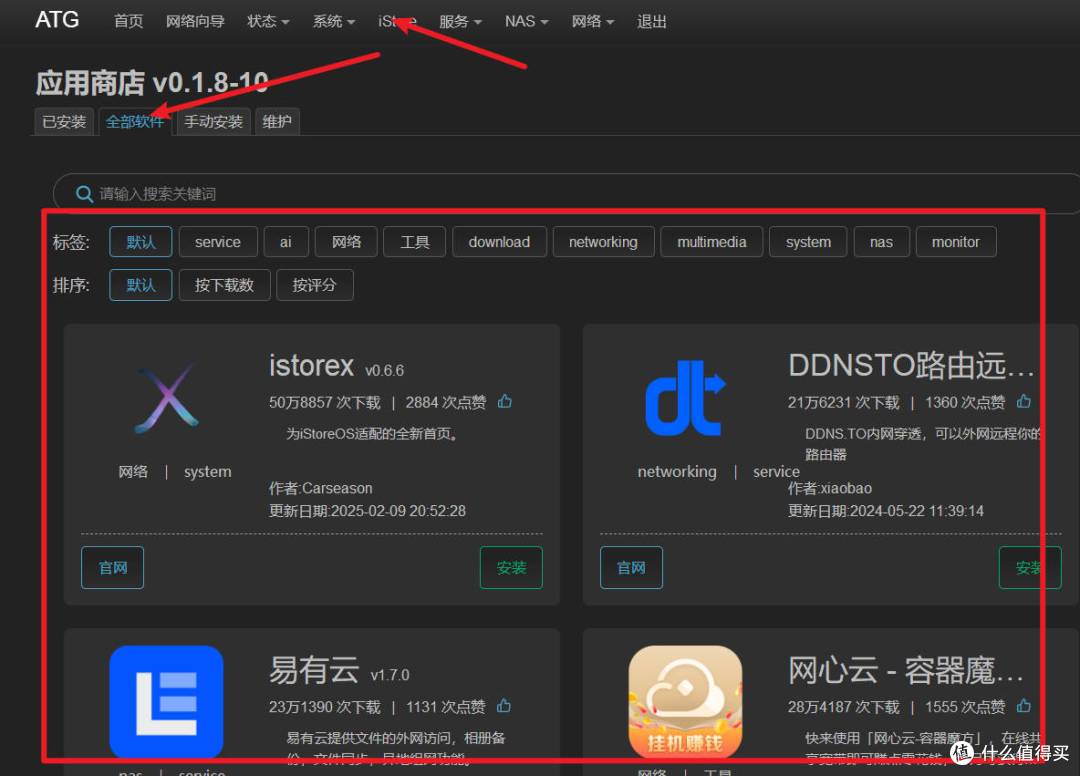Open DDNSTO 官网 link button
The height and width of the screenshot is (776, 1080).
point(631,567)
